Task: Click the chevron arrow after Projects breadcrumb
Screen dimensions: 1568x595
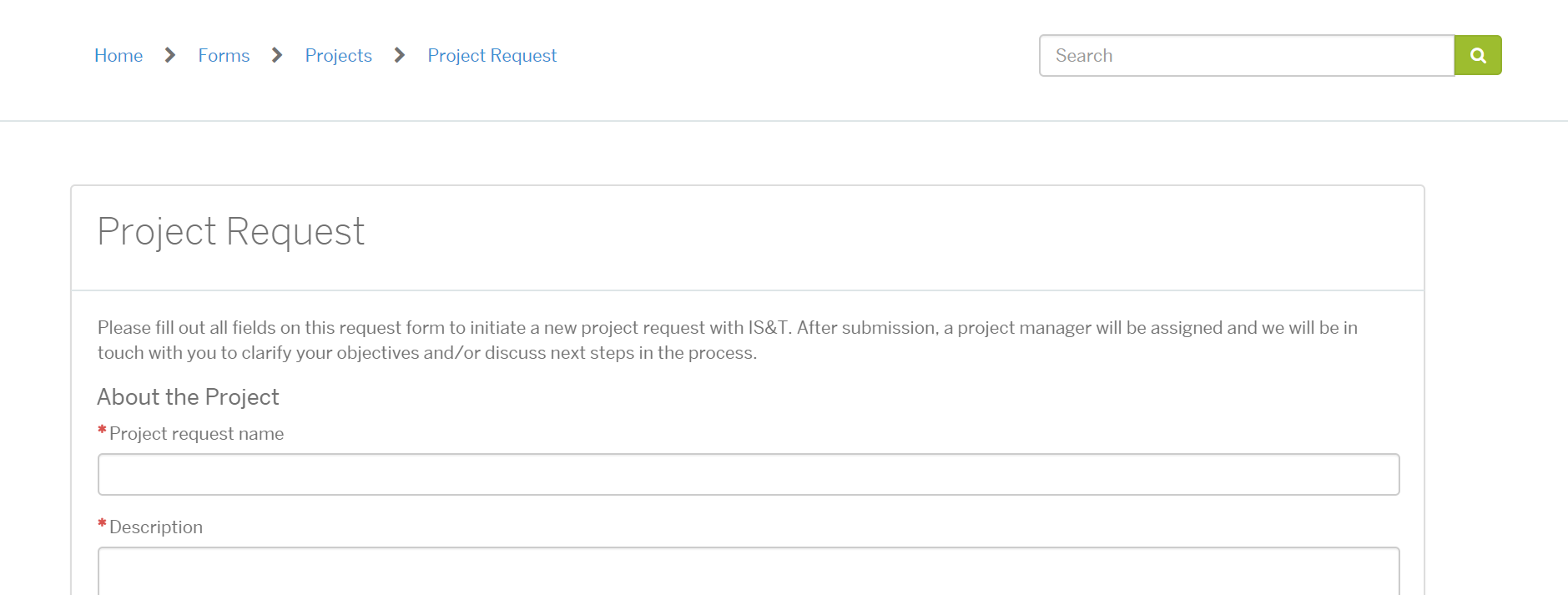Action: 400,55
